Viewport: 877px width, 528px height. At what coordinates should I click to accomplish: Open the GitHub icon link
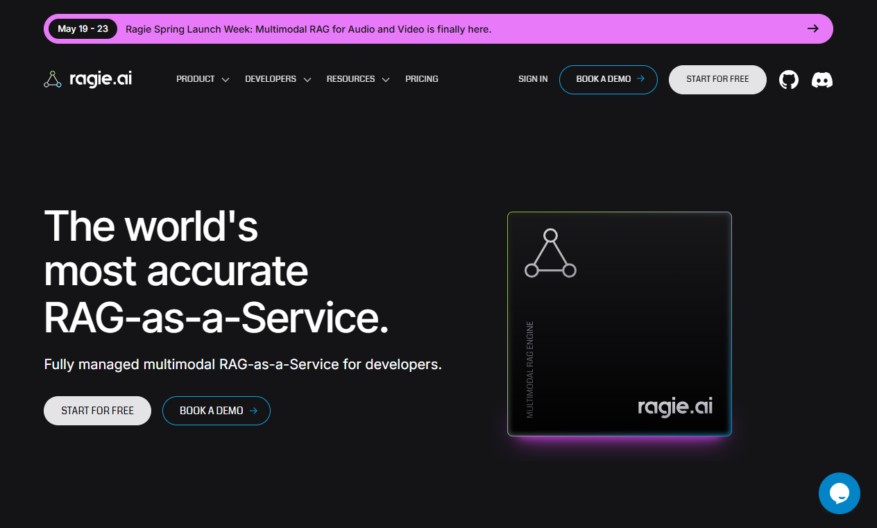click(x=789, y=80)
